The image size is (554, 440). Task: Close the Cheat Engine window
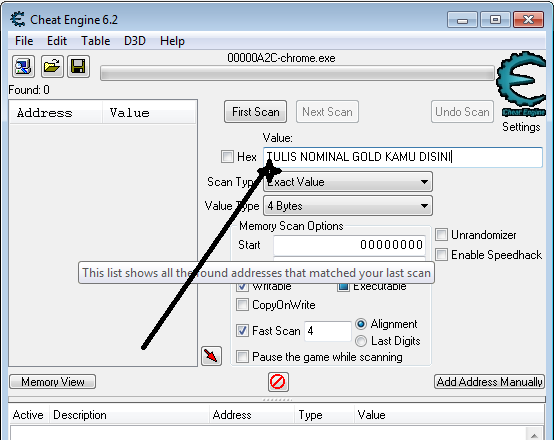point(529,19)
